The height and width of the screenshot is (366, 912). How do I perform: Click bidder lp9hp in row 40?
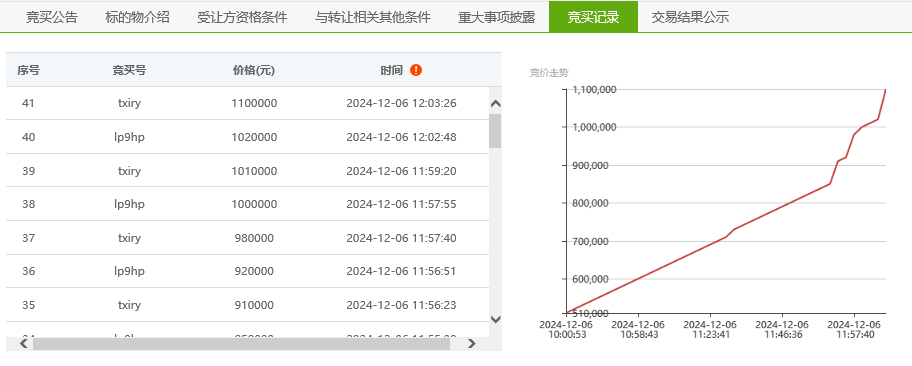(x=129, y=137)
